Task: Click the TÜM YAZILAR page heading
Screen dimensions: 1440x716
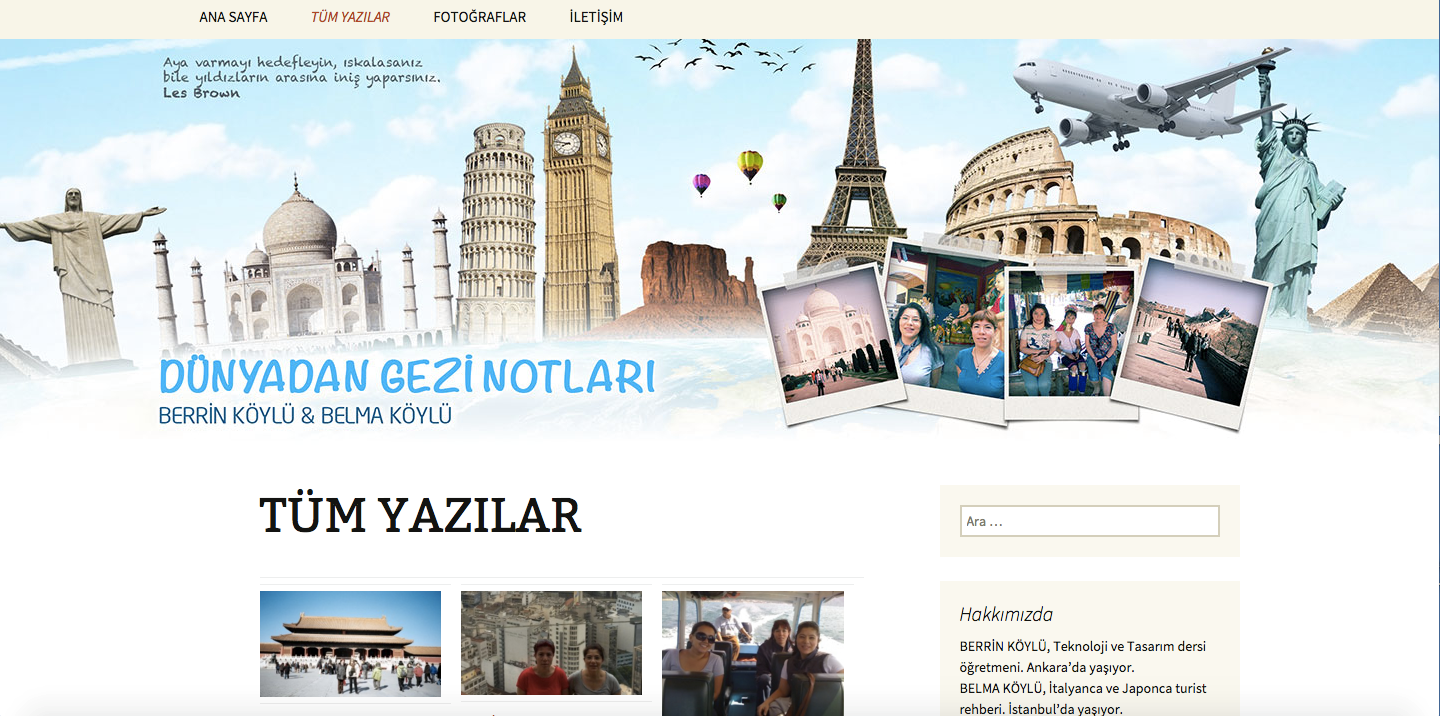Action: pyautogui.click(x=420, y=516)
